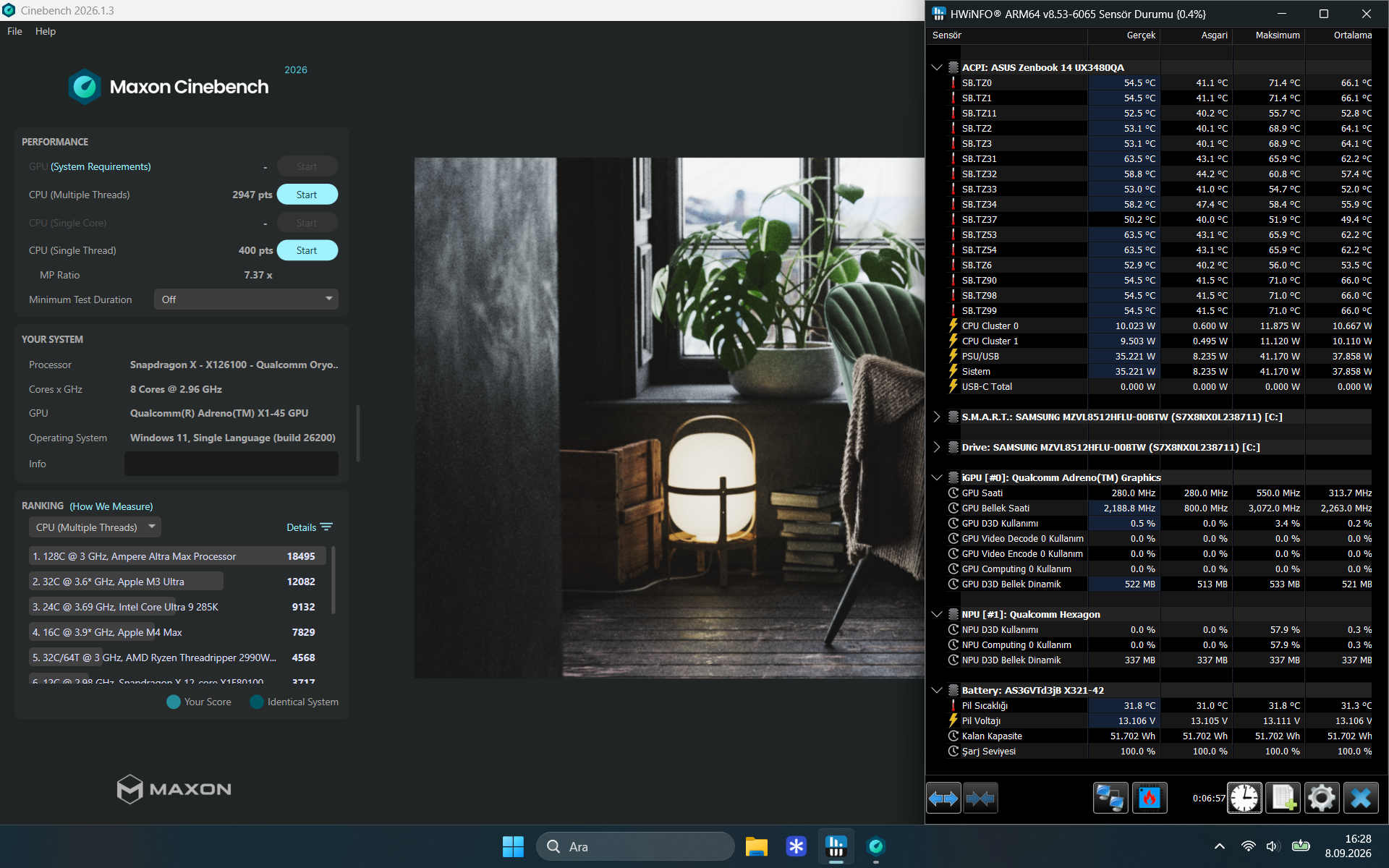Select the Cinebench taskbar icon
1389x868 pixels.
pyautogui.click(x=876, y=846)
